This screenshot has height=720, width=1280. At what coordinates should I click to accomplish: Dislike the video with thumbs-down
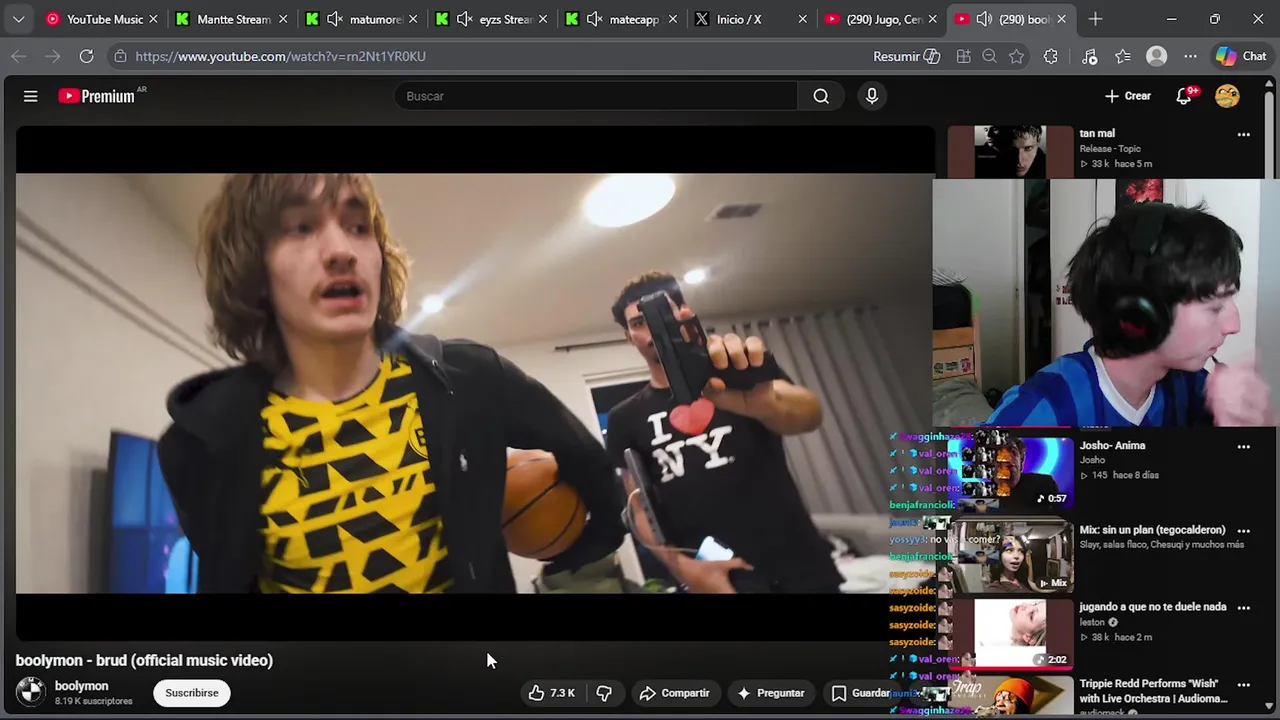pos(604,693)
